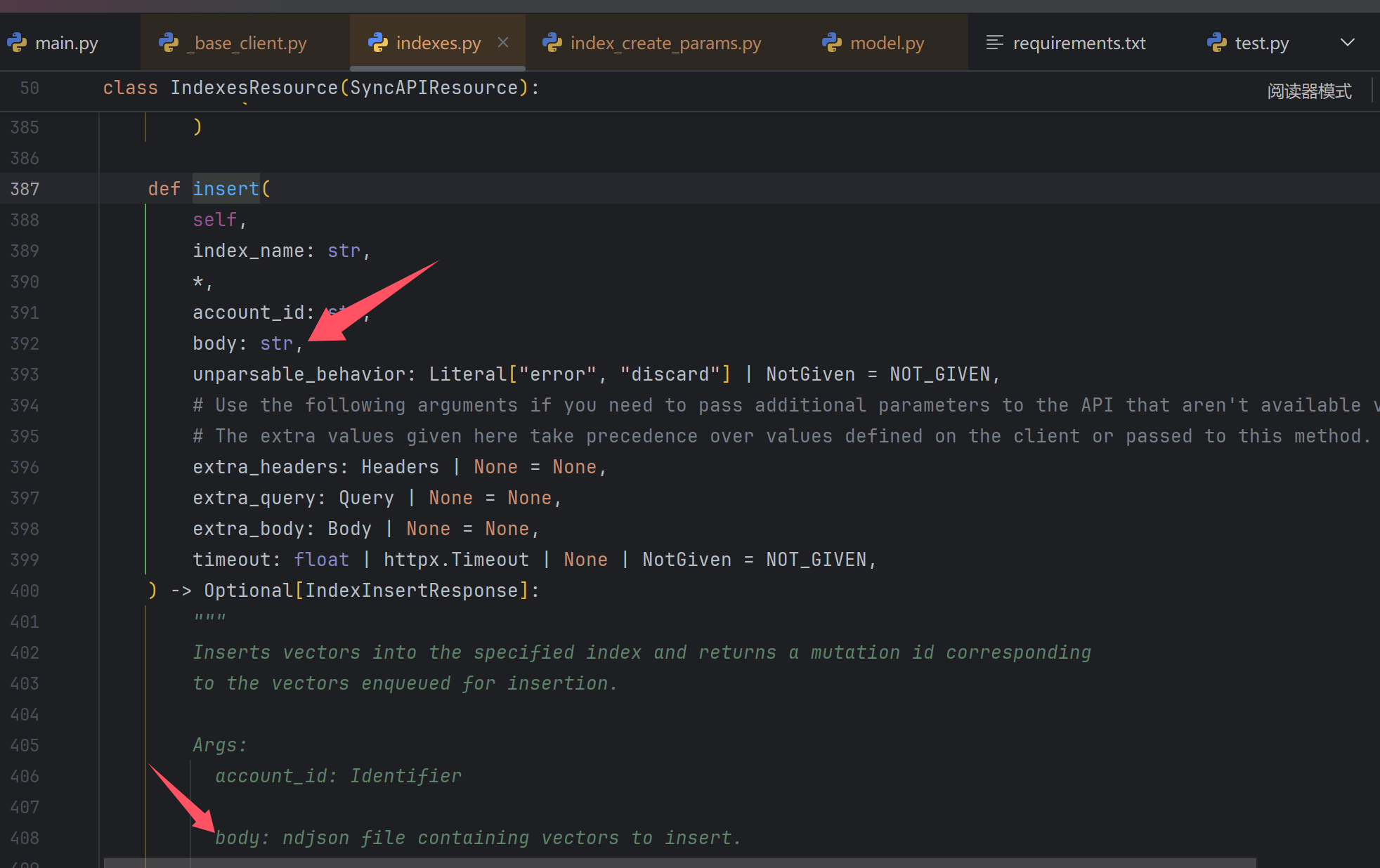
Task: Switch to the model.py tab
Action: tap(887, 43)
